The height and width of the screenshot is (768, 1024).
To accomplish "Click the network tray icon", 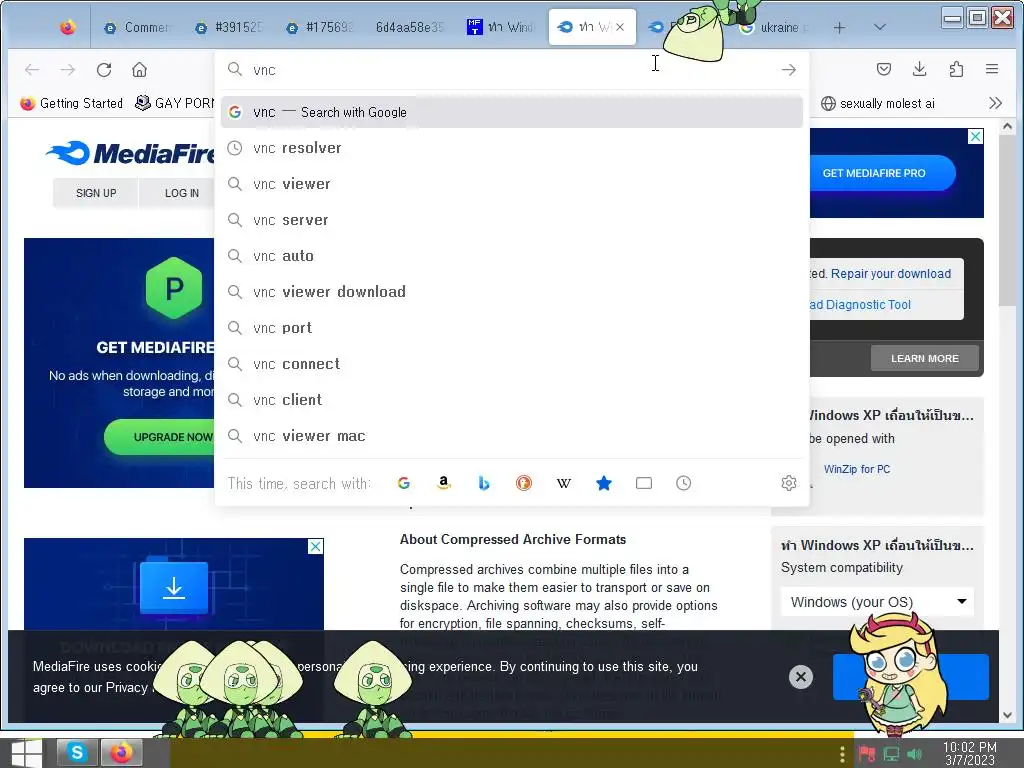I will 891,754.
